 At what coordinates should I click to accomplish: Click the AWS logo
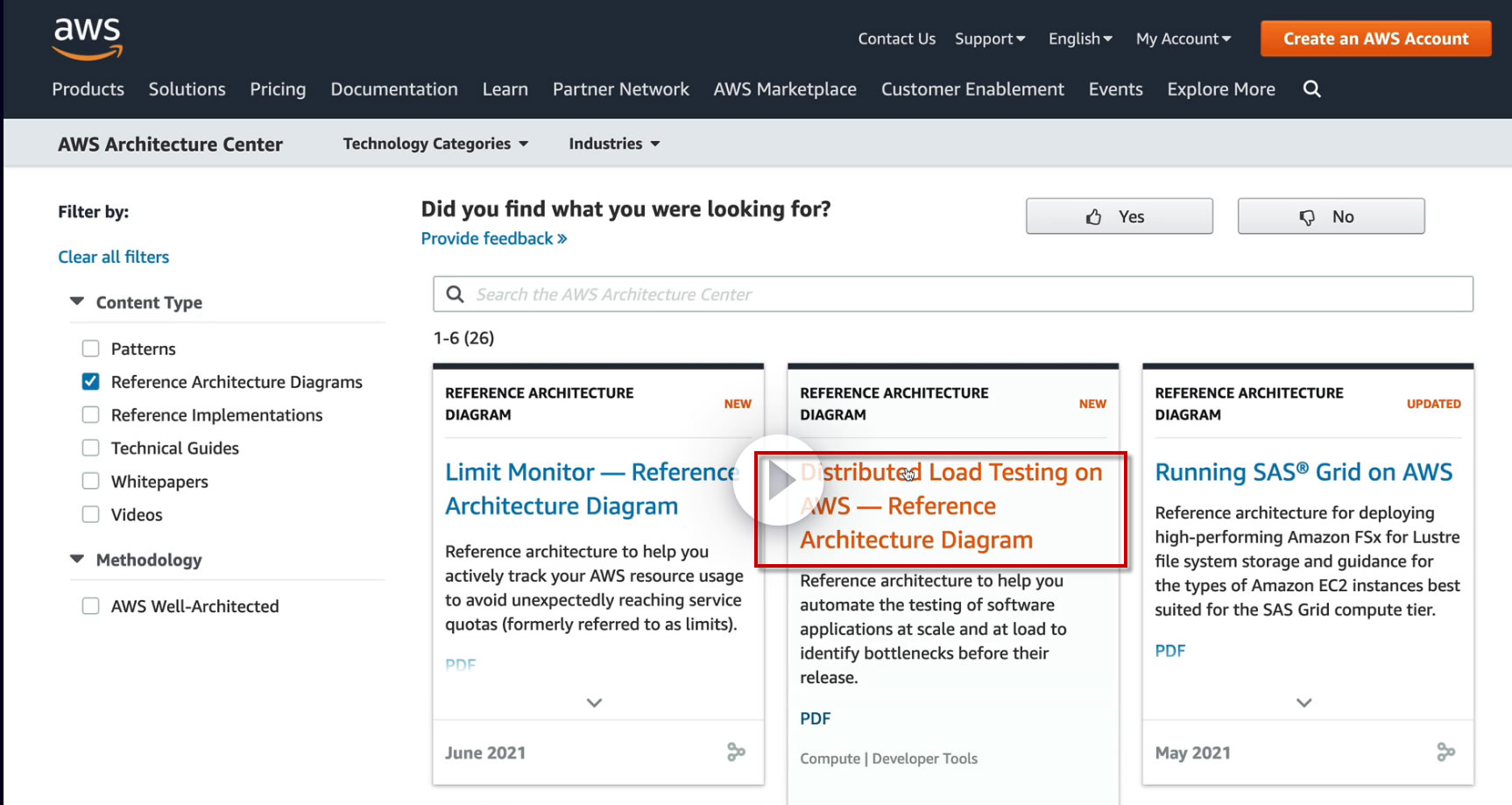coord(87,39)
